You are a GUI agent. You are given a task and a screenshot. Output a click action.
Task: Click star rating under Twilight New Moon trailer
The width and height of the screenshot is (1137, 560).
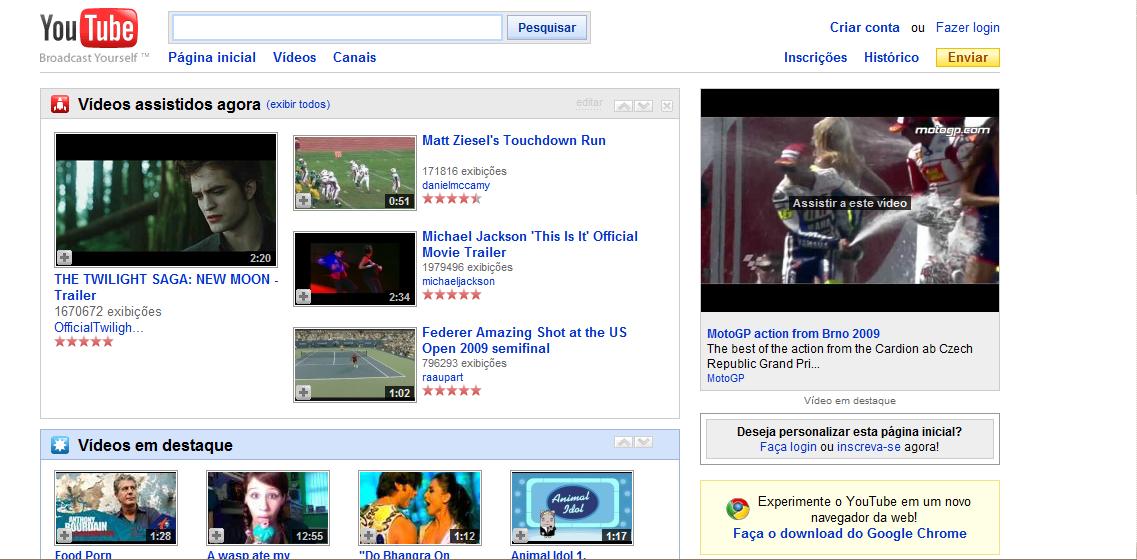click(x=84, y=342)
